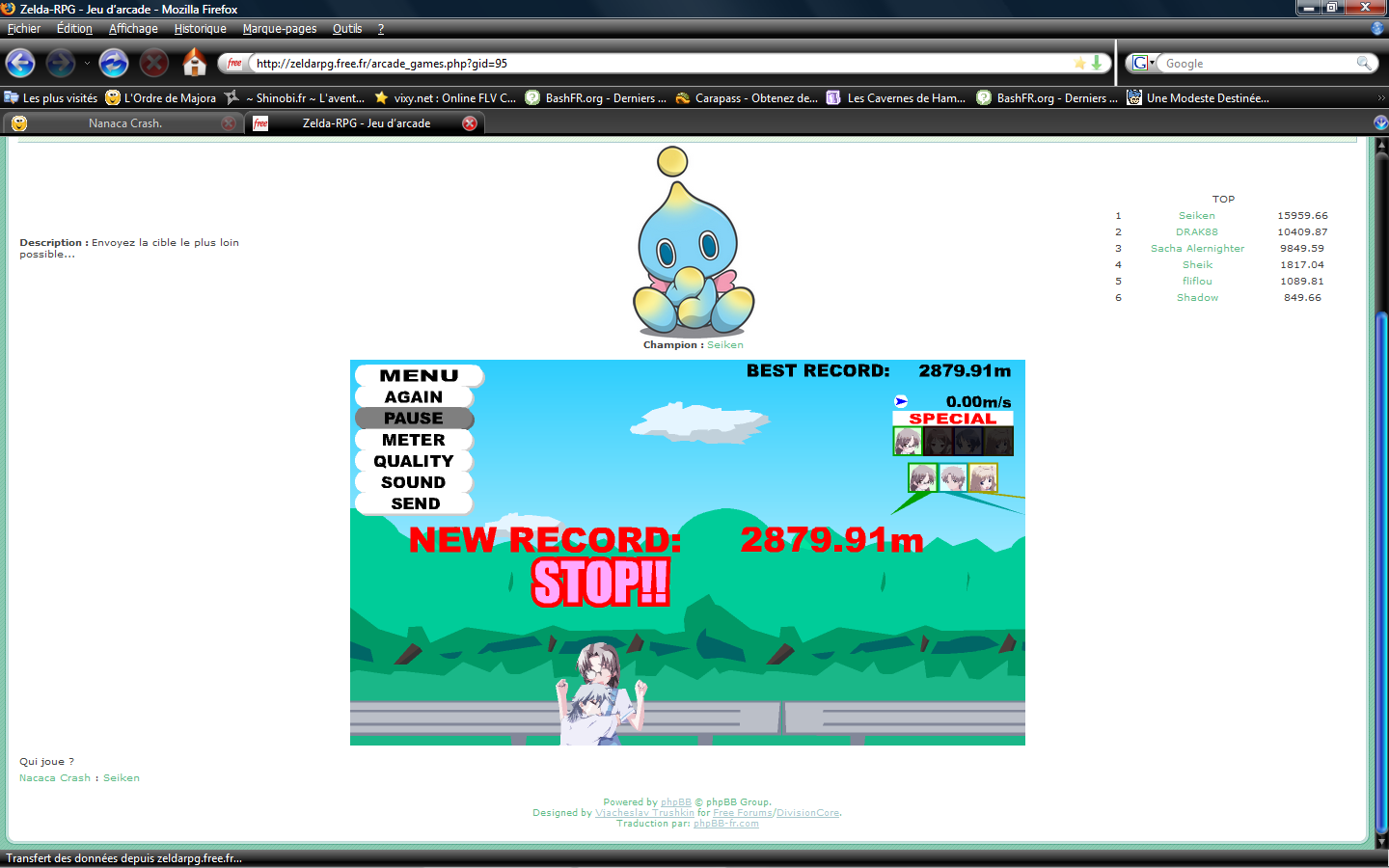1389x868 pixels.
Task: Select the Zelda-RPG Jeu d'arcade tab
Action: (364, 123)
